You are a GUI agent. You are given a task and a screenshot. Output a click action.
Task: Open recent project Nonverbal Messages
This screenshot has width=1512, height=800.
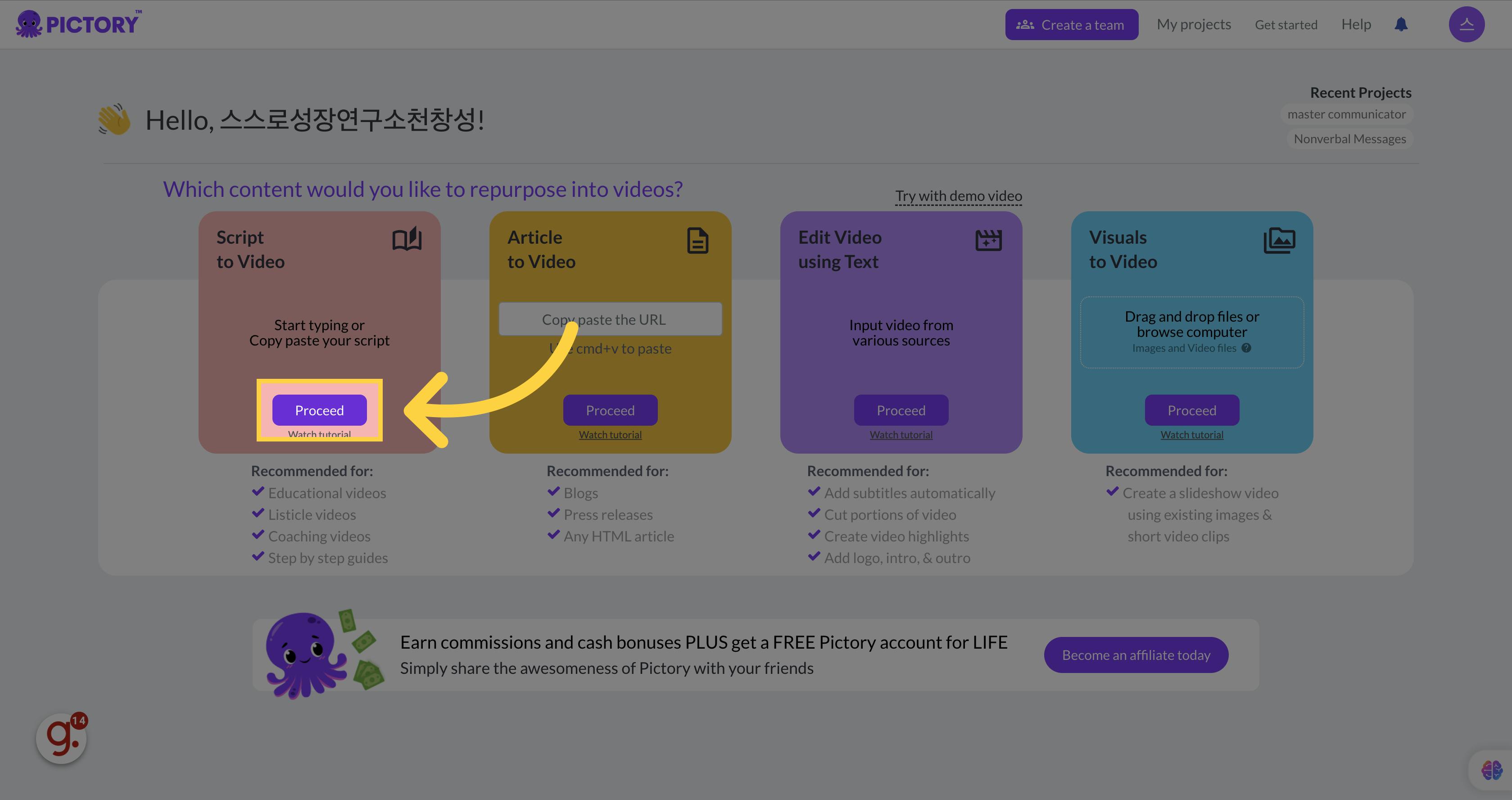(x=1349, y=139)
